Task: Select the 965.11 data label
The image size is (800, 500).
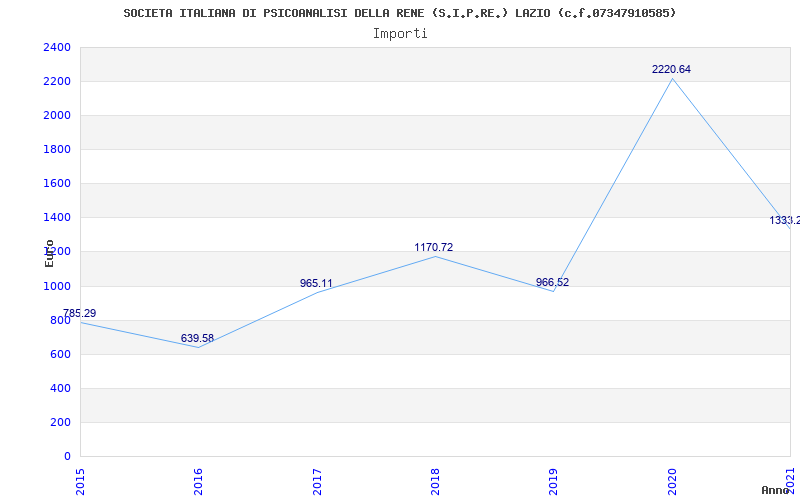Action: 316,283
